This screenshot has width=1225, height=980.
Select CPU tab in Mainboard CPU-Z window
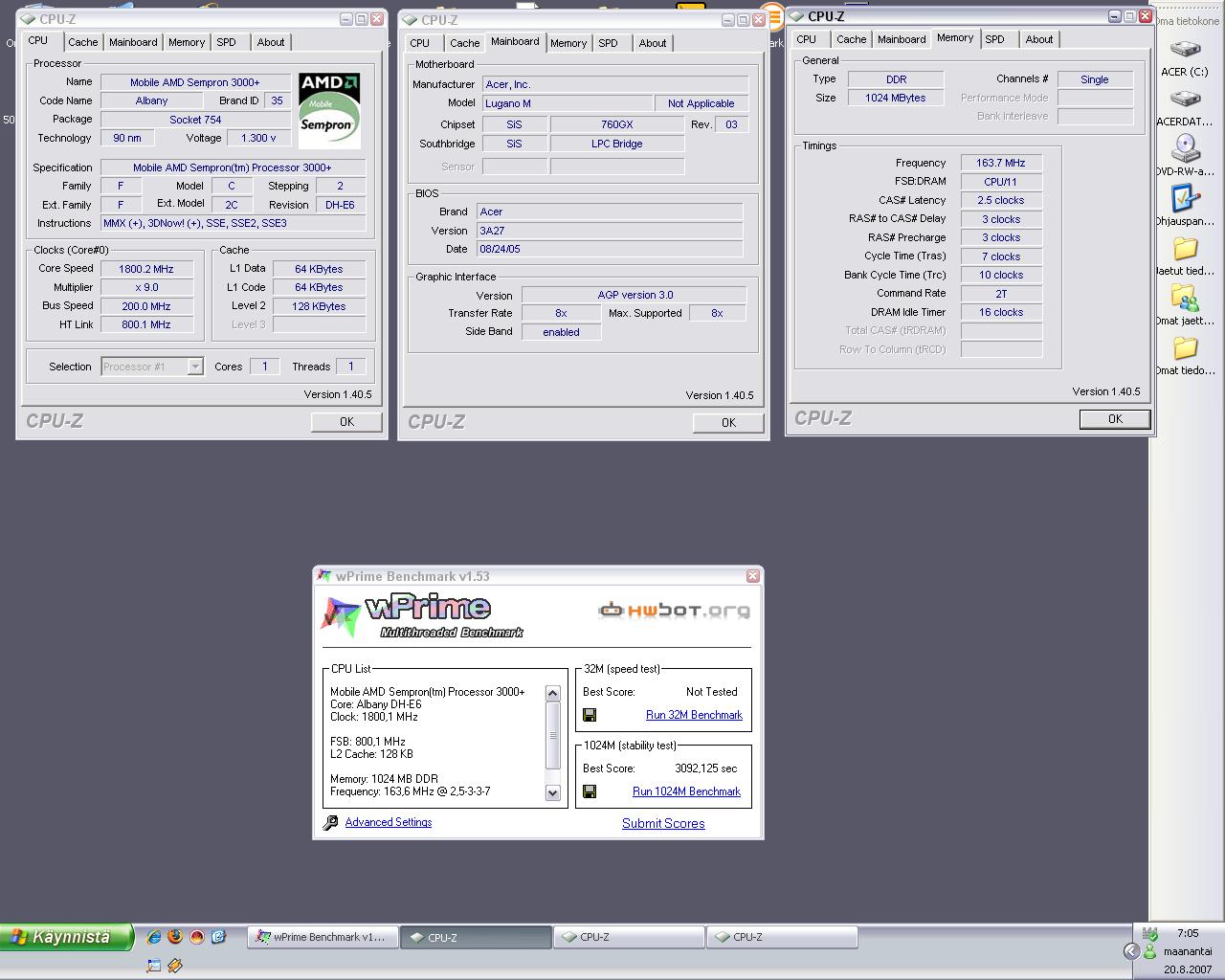coord(420,43)
